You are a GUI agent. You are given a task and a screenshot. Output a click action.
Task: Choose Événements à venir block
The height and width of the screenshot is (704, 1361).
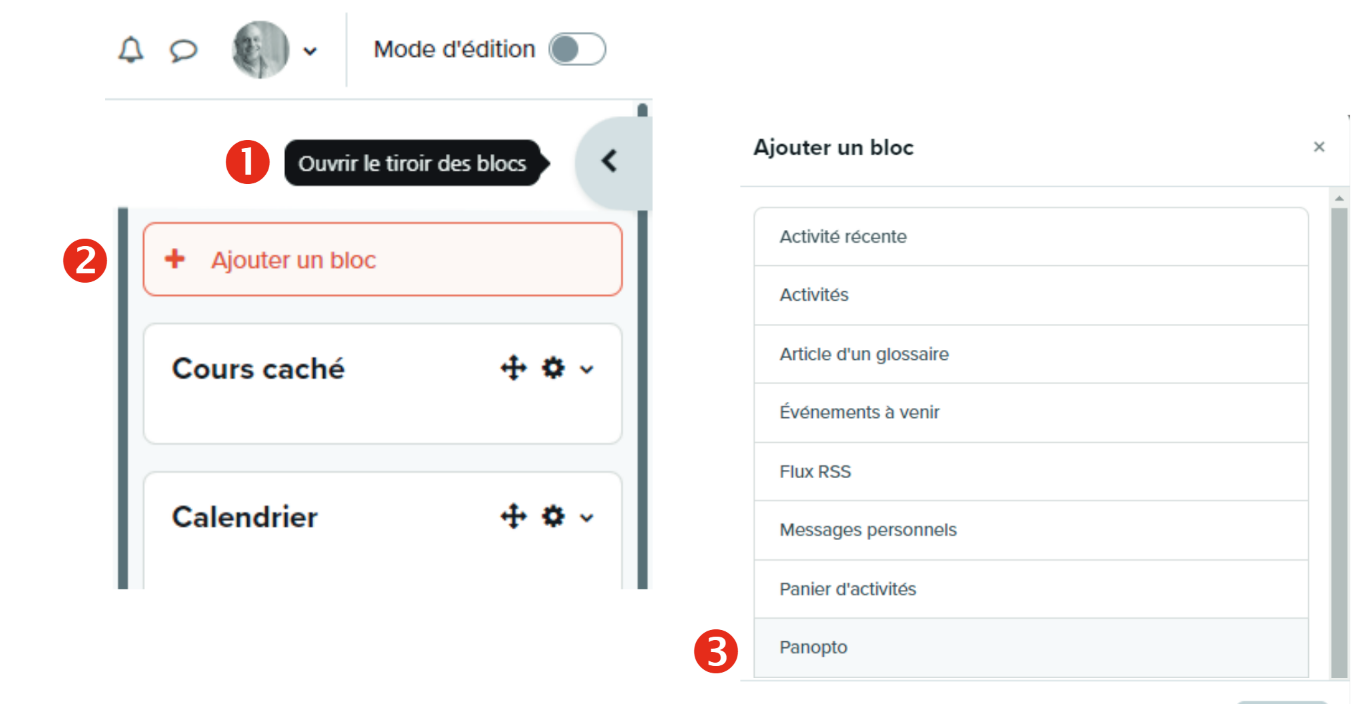click(1030, 412)
